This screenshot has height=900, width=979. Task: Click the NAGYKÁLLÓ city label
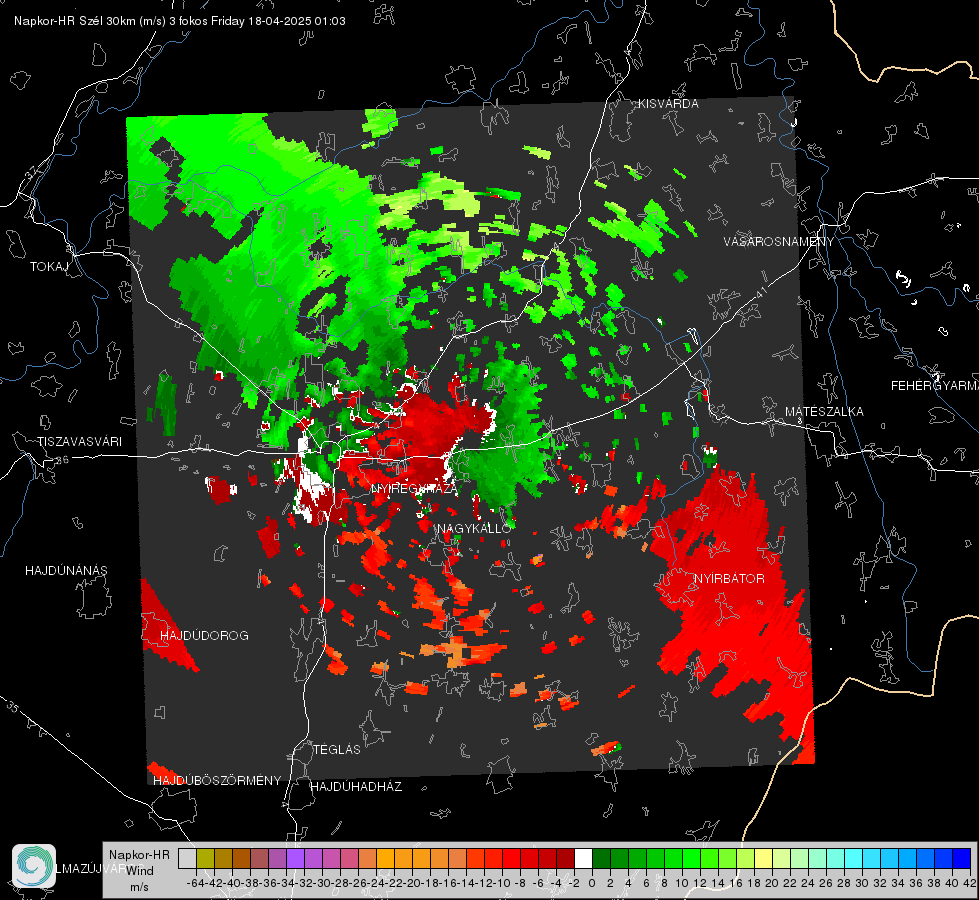(x=474, y=528)
